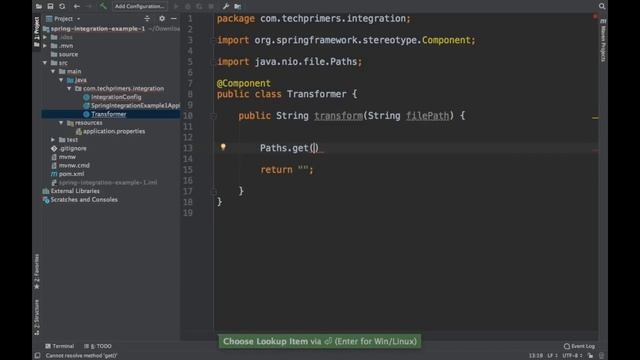Expand the .idea folder arrow
Screen dimensions: 640x360
pyautogui.click(x=45, y=37)
